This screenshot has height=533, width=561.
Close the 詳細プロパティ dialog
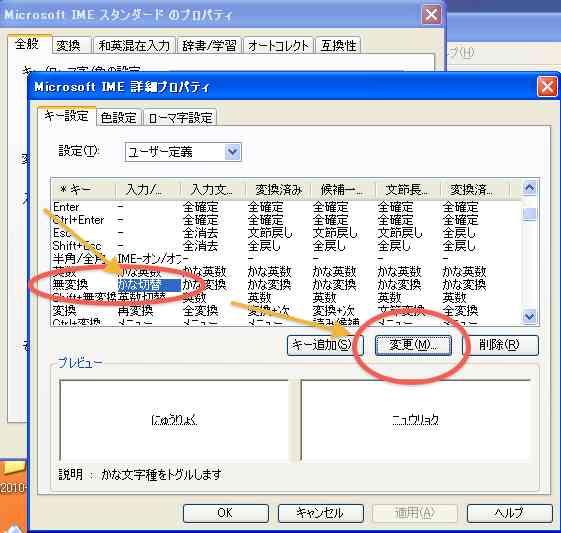(547, 87)
